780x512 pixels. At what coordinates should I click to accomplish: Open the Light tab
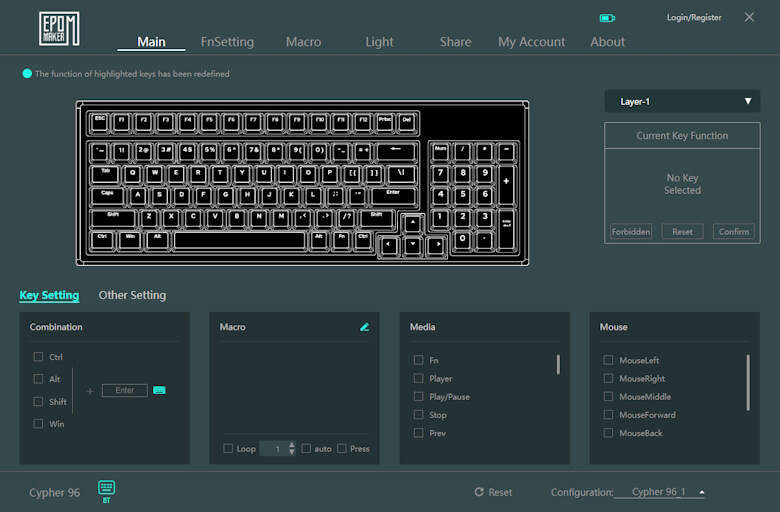[x=379, y=42]
